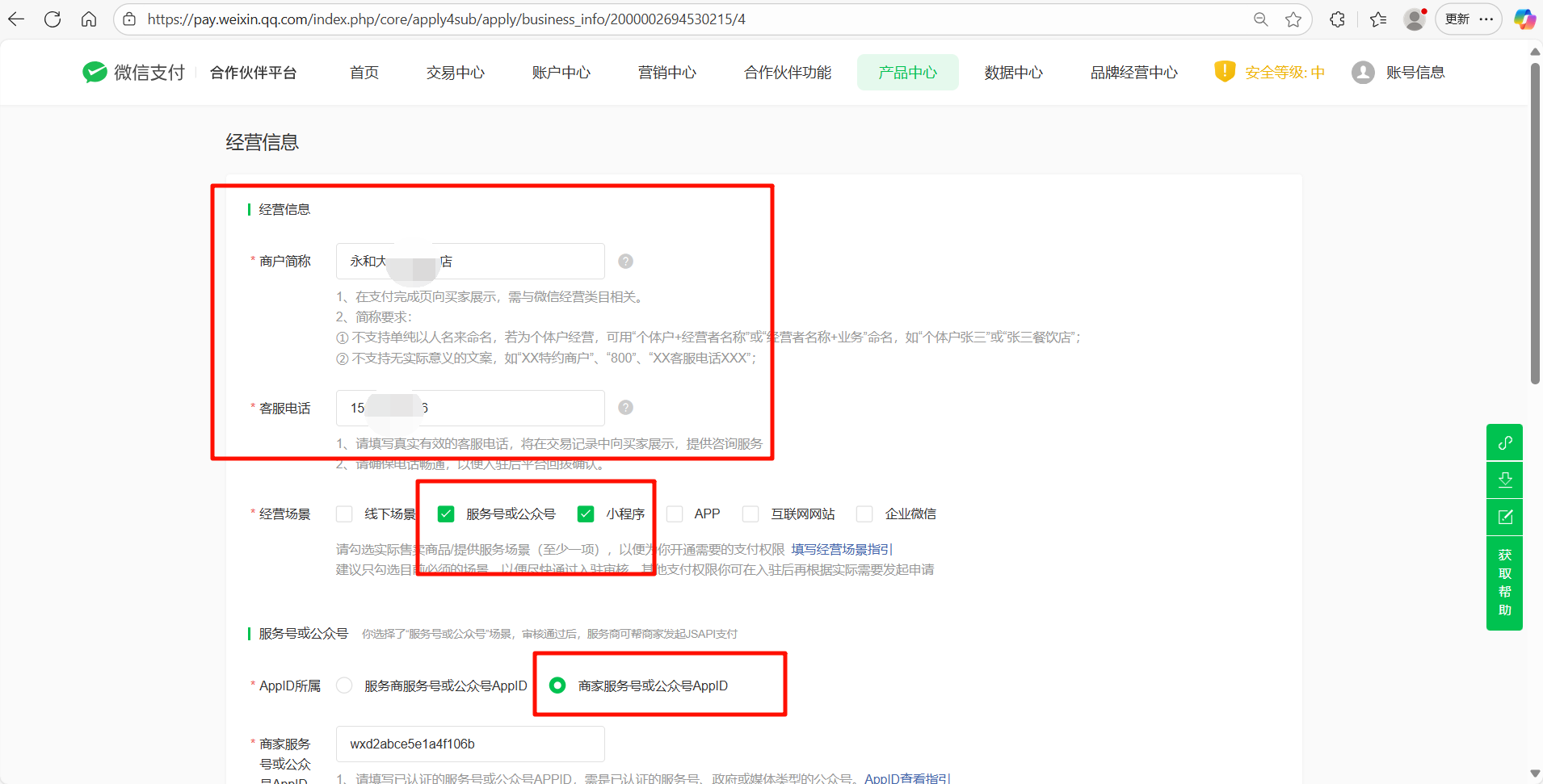Screen dimensions: 1543x784
Task: Open the 填写经营场景指引 link
Action: pos(841,550)
